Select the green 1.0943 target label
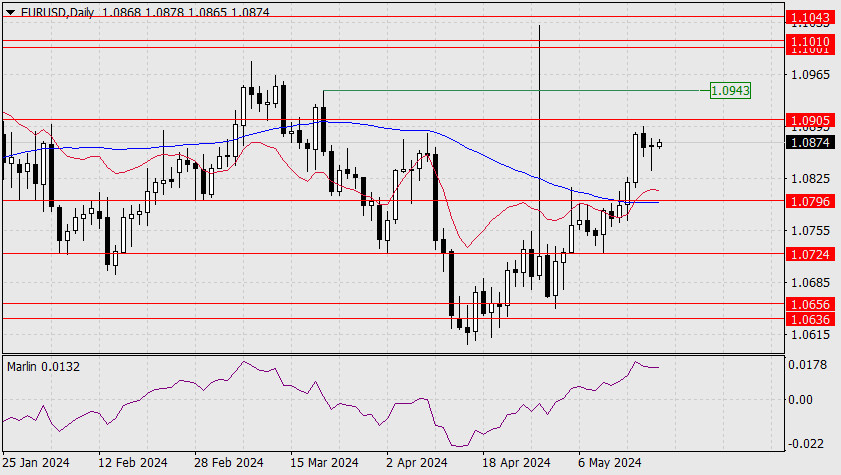This screenshot has height=475, width=841. pyautogui.click(x=730, y=91)
